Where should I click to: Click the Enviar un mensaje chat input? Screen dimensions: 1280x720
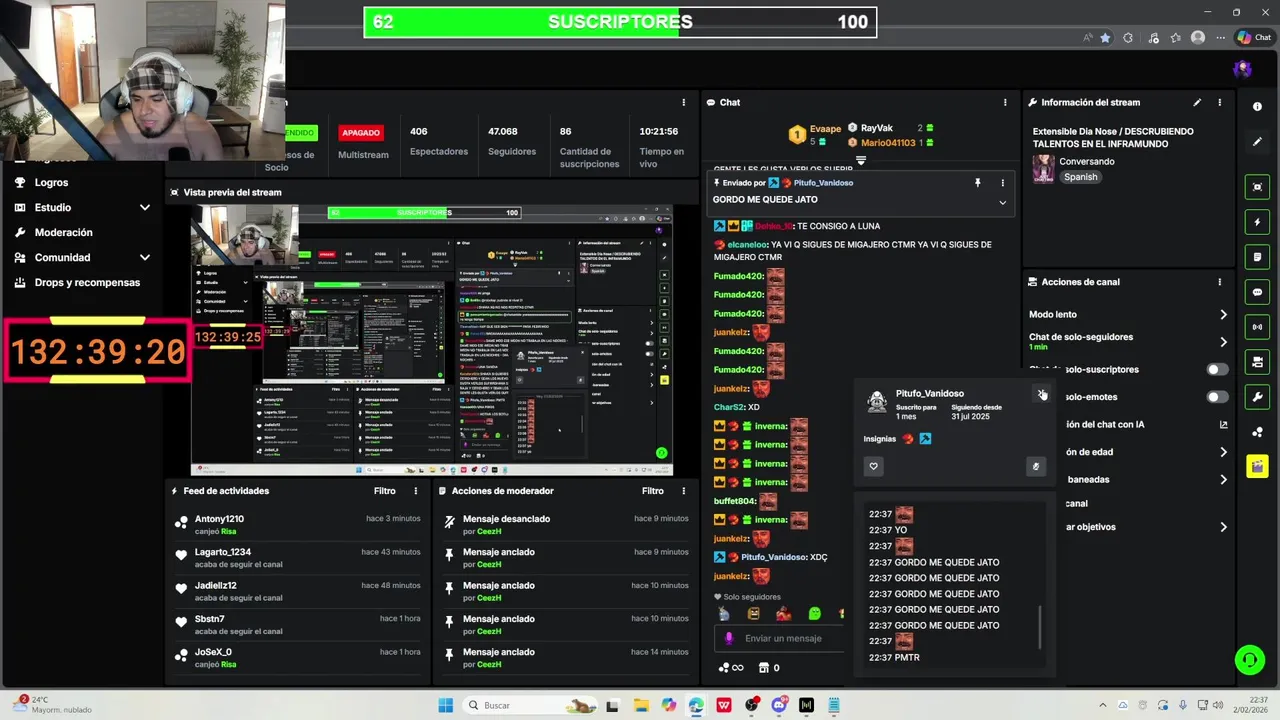pyautogui.click(x=780, y=638)
